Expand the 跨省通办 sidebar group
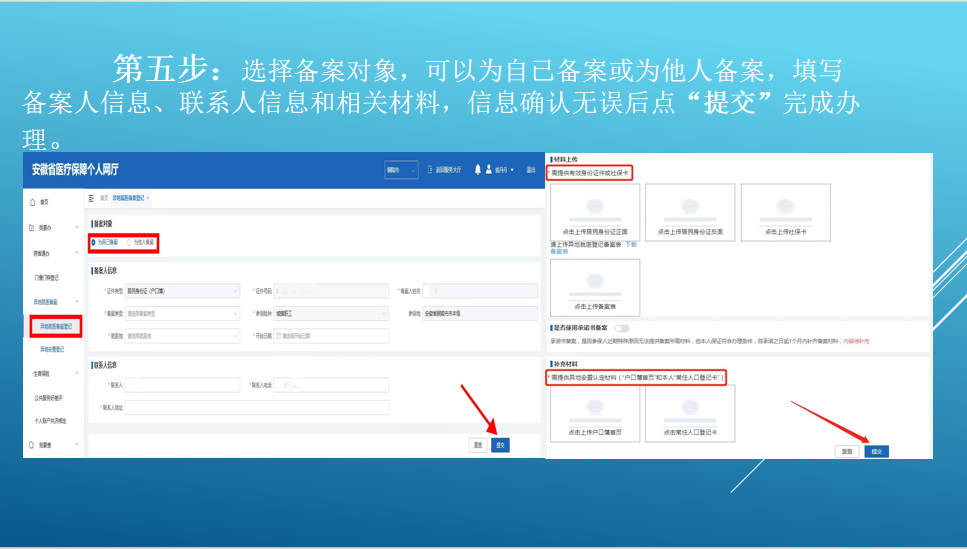This screenshot has height=549, width=967. pos(76,253)
